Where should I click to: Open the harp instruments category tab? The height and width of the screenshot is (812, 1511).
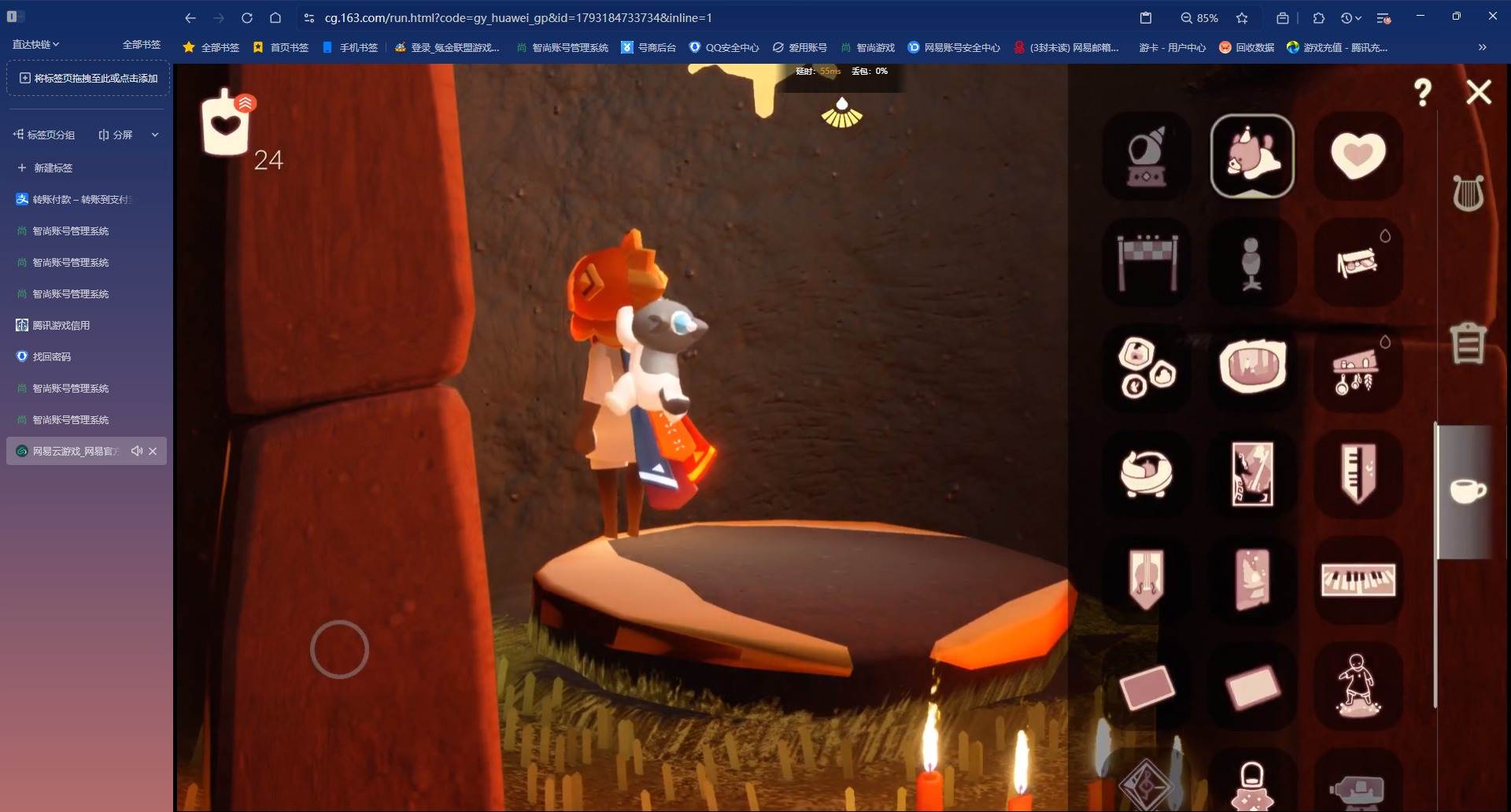point(1468,193)
